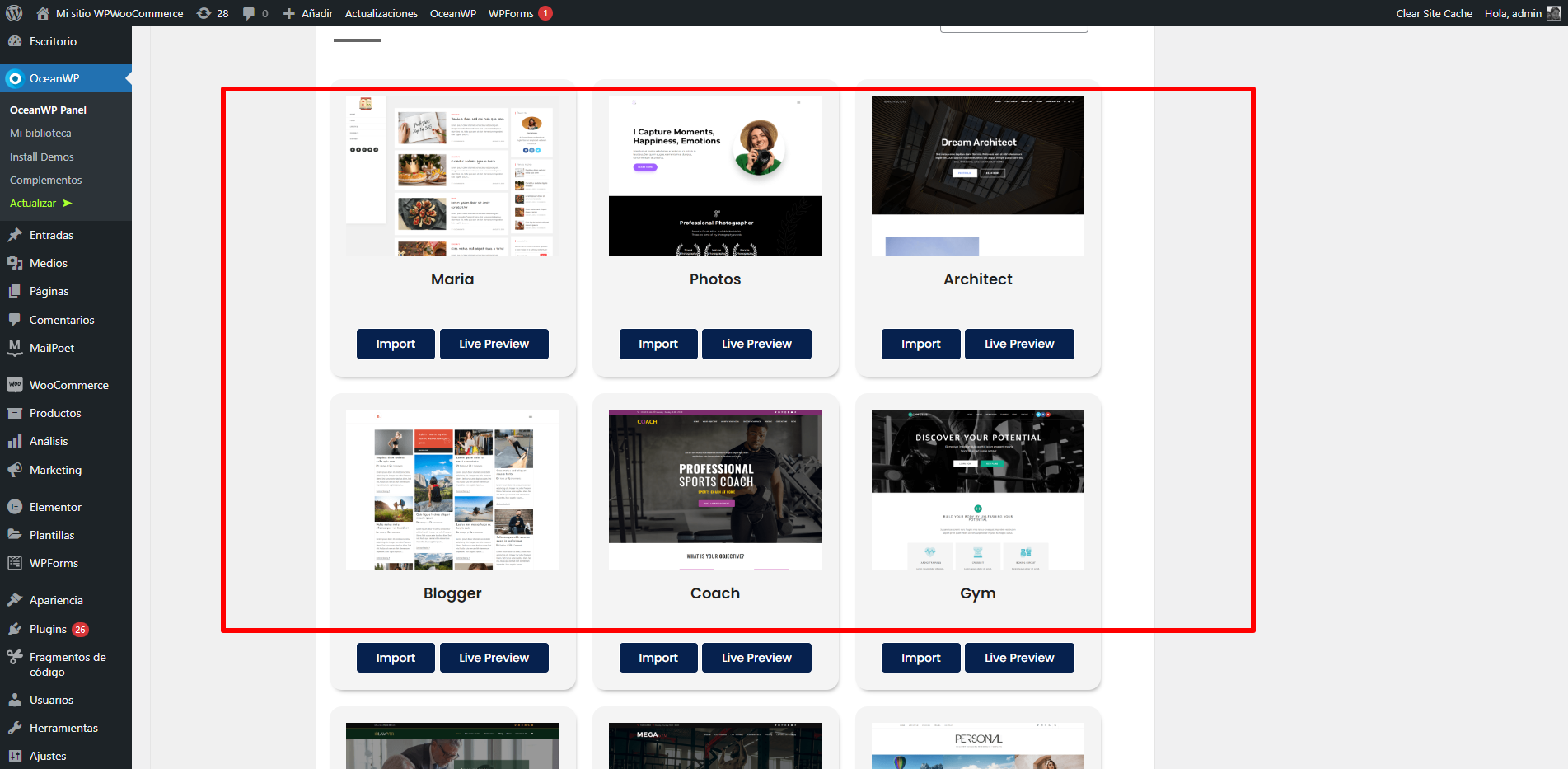Viewport: 1568px width, 769px height.
Task: Open Páginas menu
Action: tap(66, 291)
